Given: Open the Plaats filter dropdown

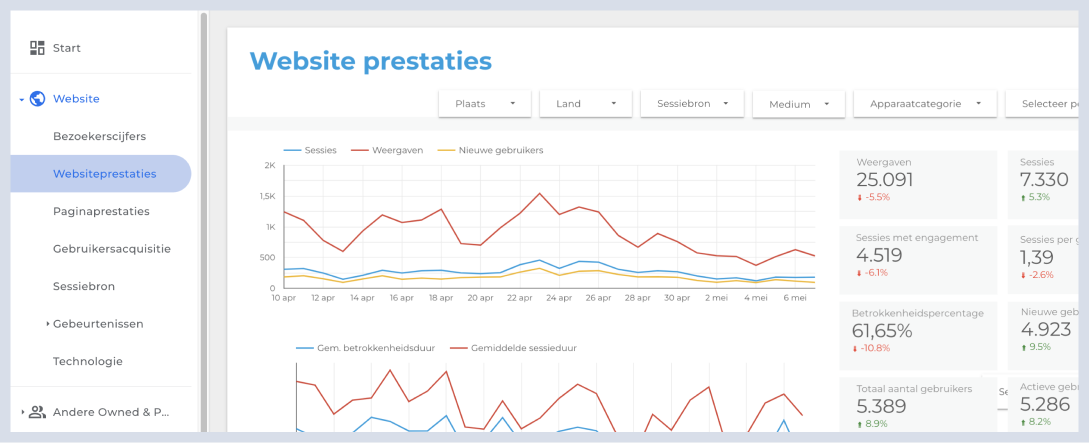Looking at the screenshot, I should click(x=485, y=103).
